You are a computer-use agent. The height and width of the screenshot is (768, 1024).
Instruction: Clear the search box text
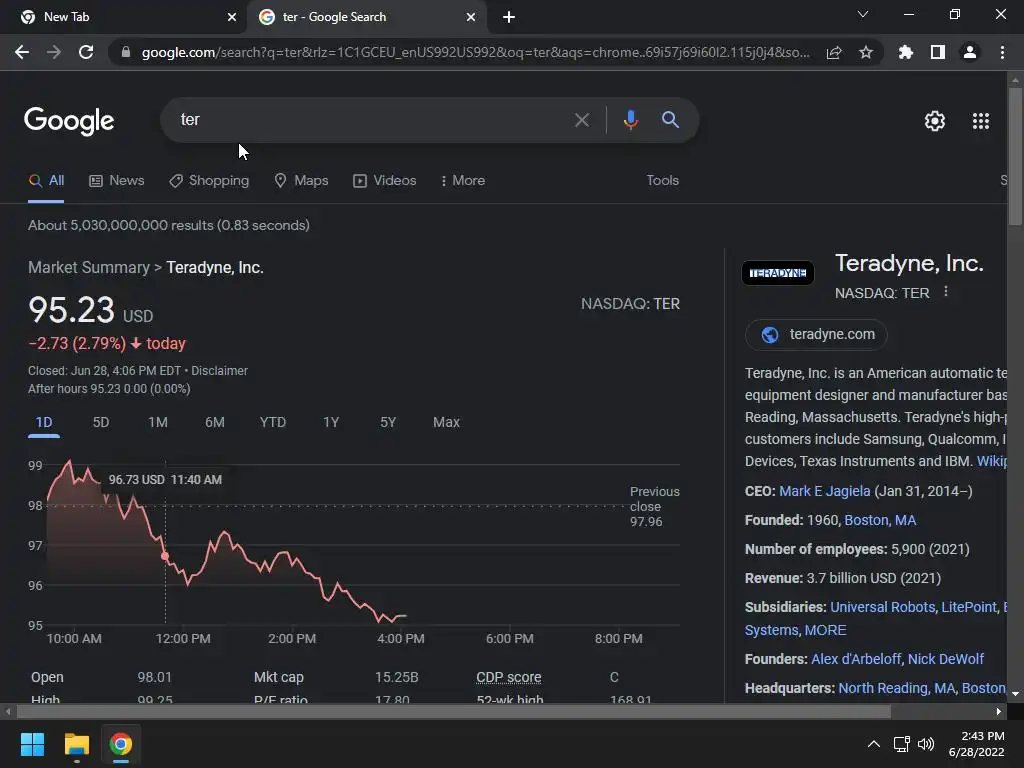coord(581,120)
